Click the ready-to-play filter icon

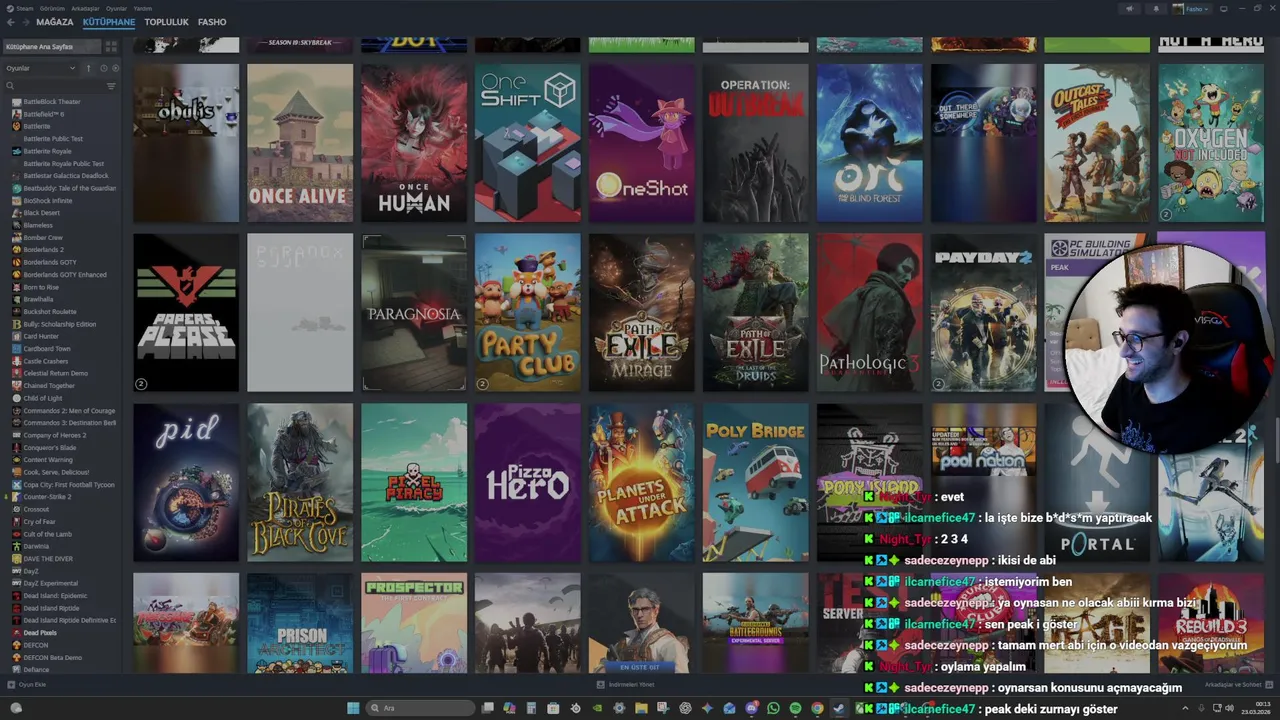click(x=115, y=68)
